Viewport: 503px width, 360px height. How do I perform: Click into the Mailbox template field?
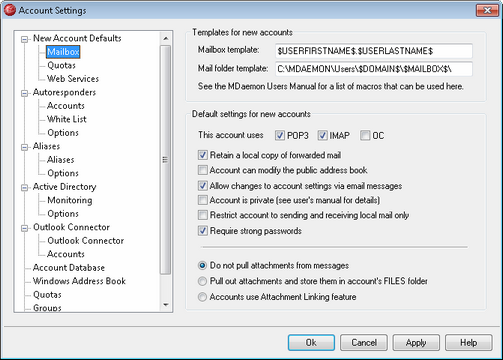point(374,51)
